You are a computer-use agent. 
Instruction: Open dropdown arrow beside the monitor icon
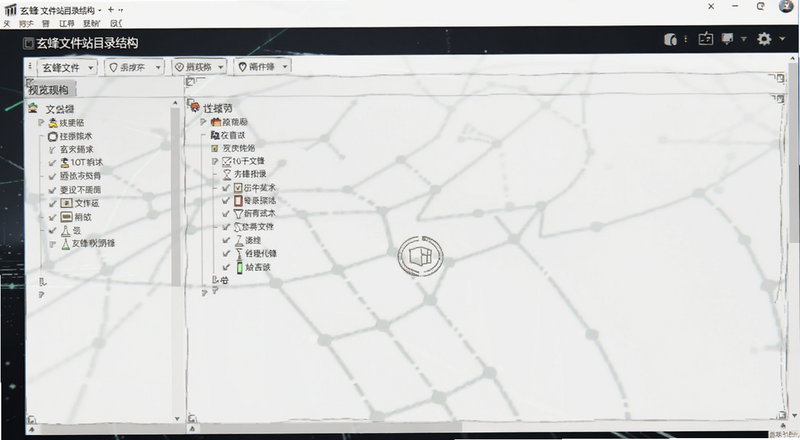pos(743,39)
